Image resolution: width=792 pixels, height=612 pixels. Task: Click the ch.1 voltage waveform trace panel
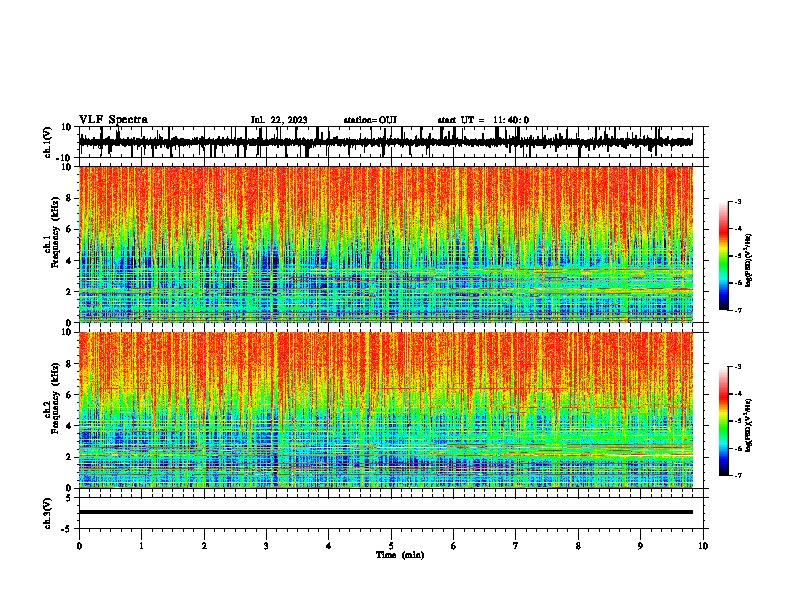(x=391, y=142)
